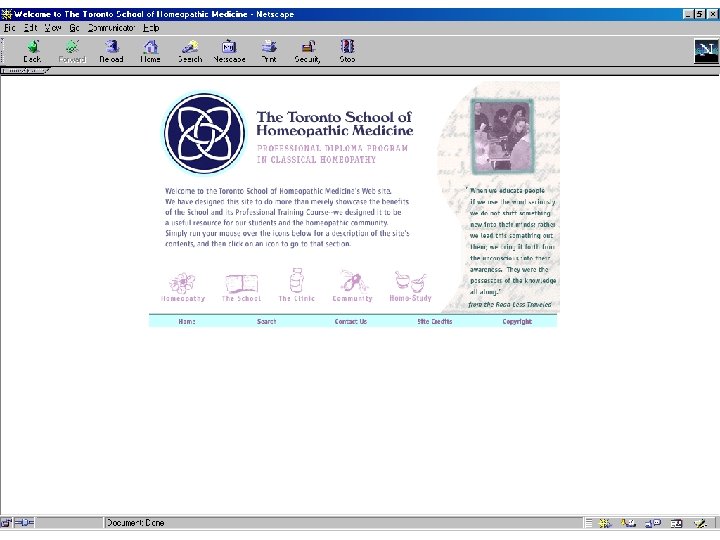Open Address Book from component bar
The image size is (720, 540).
(x=676, y=523)
